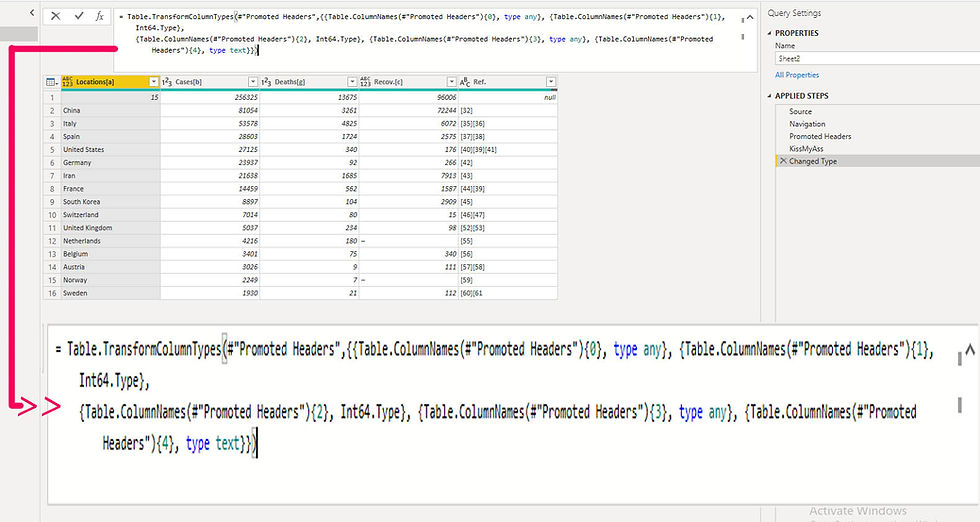Select the Sweden cell
The height and width of the screenshot is (522, 980).
point(110,293)
